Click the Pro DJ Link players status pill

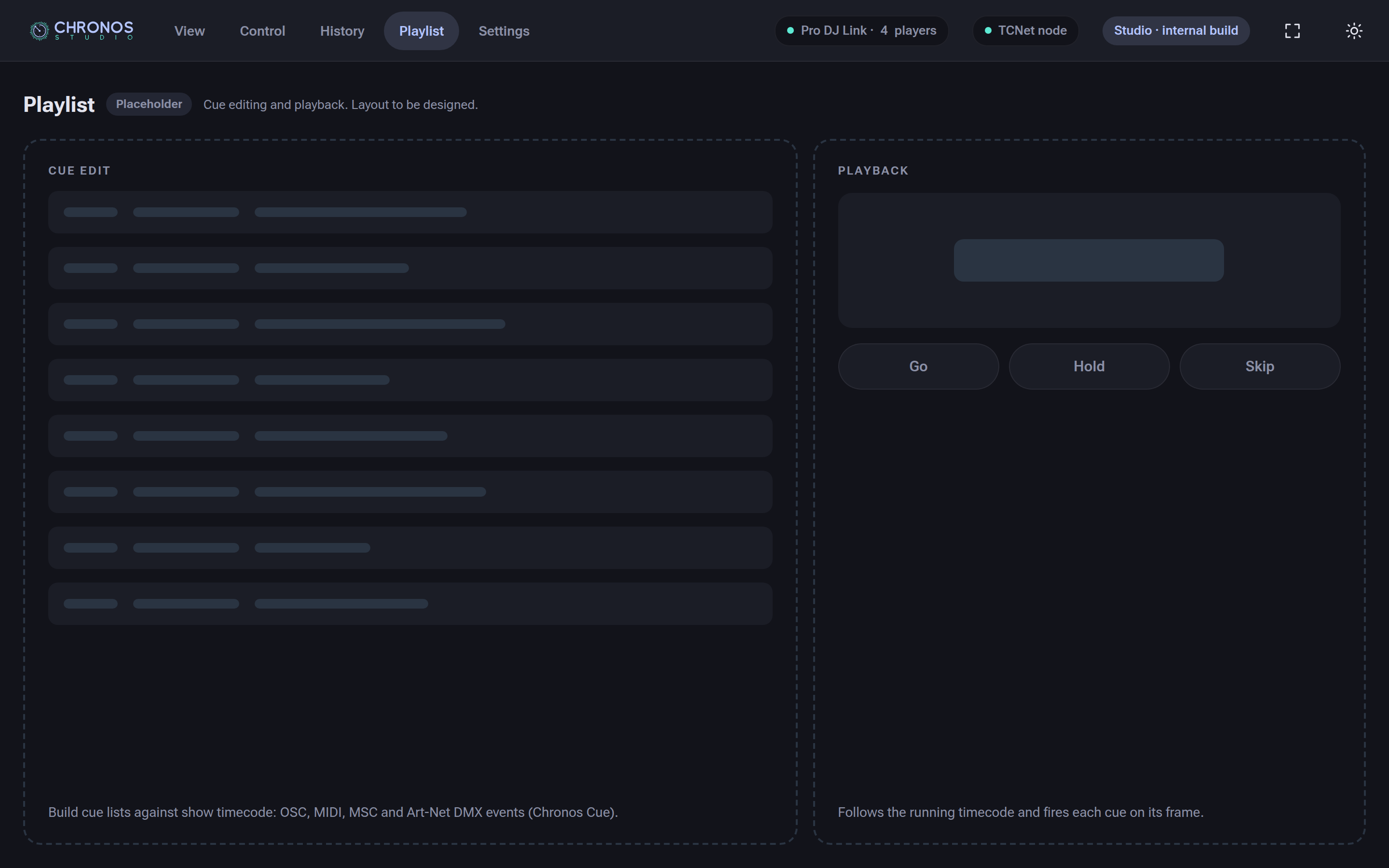[861, 31]
